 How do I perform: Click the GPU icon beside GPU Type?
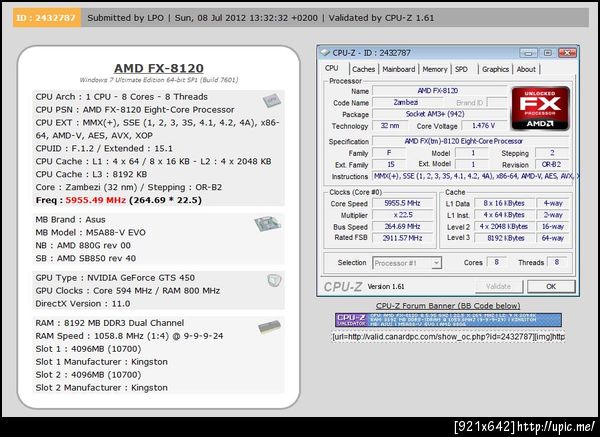pos(274,280)
